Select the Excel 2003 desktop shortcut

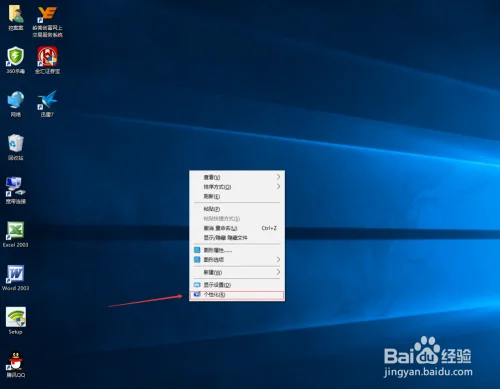pyautogui.click(x=16, y=234)
